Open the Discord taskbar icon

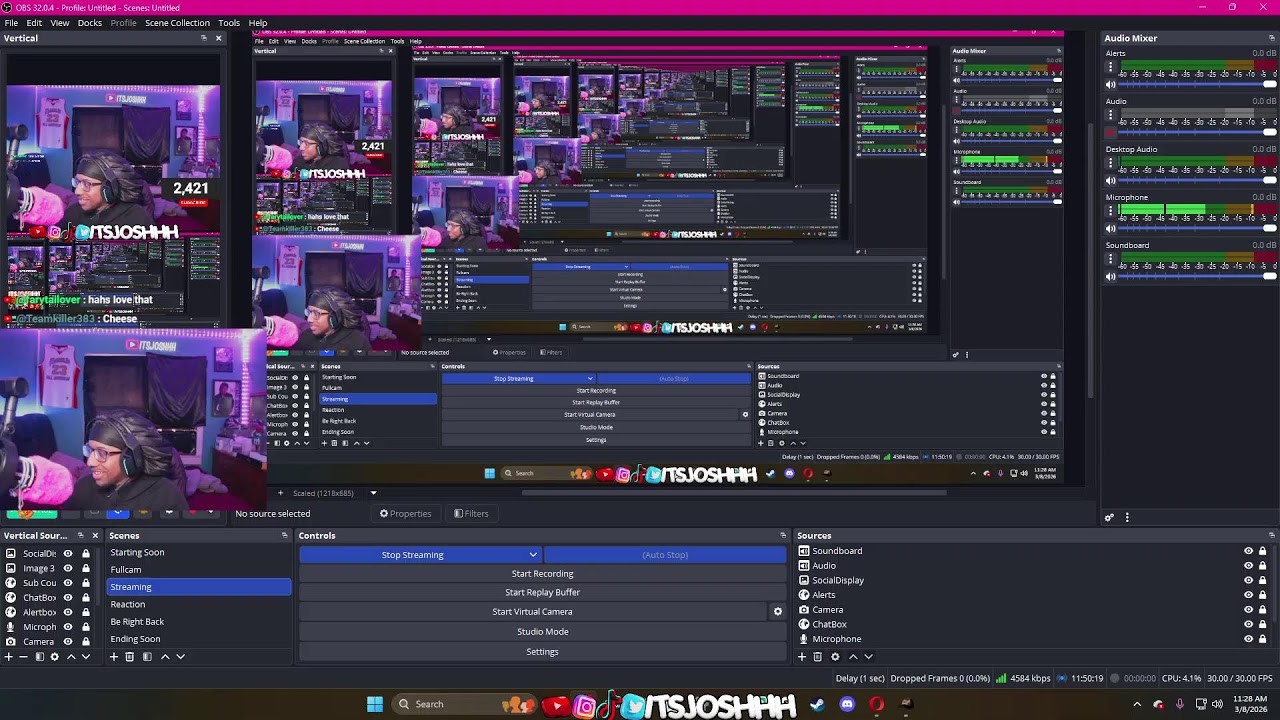point(847,705)
